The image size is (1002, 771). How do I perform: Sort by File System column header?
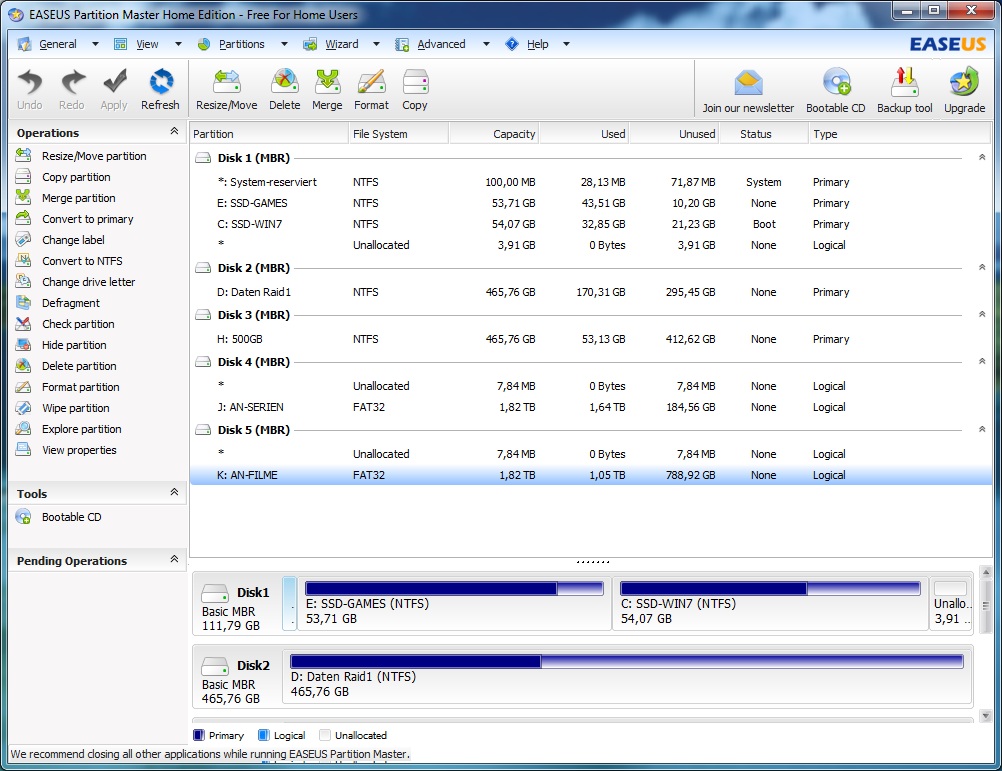pos(399,134)
